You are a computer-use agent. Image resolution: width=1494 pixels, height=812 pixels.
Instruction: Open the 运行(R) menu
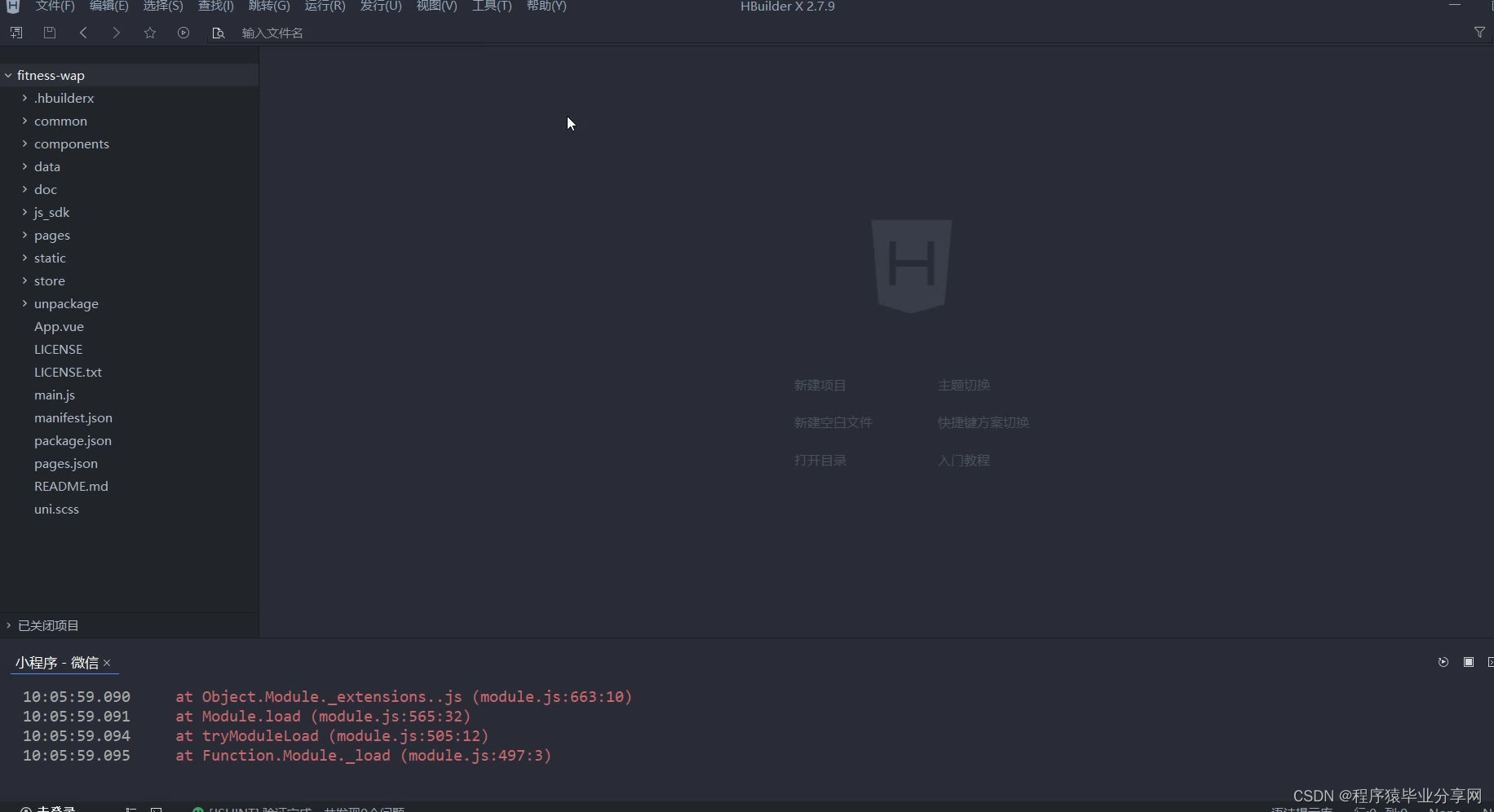point(325,6)
